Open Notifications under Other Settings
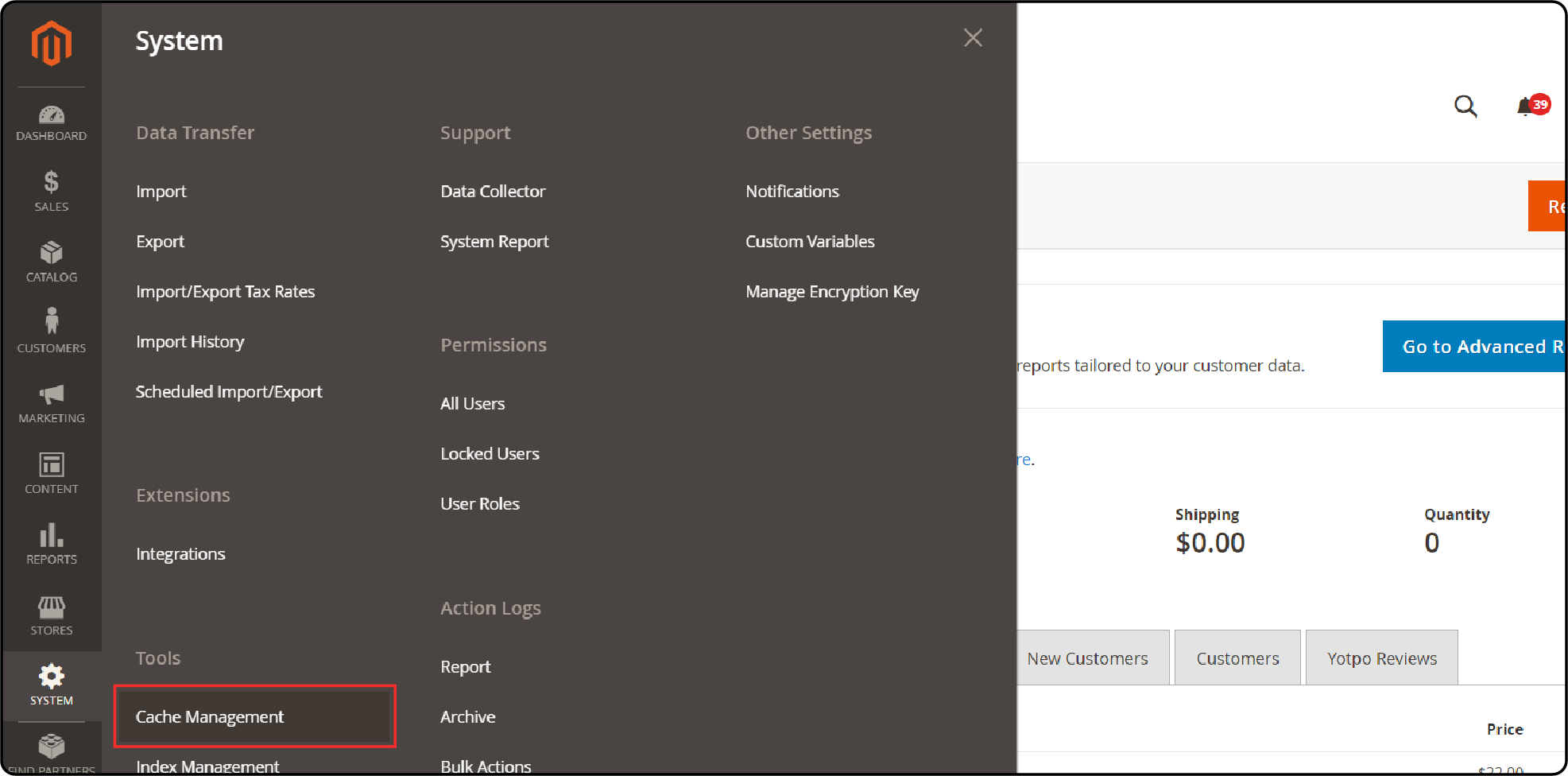The image size is (1568, 776). click(x=792, y=192)
